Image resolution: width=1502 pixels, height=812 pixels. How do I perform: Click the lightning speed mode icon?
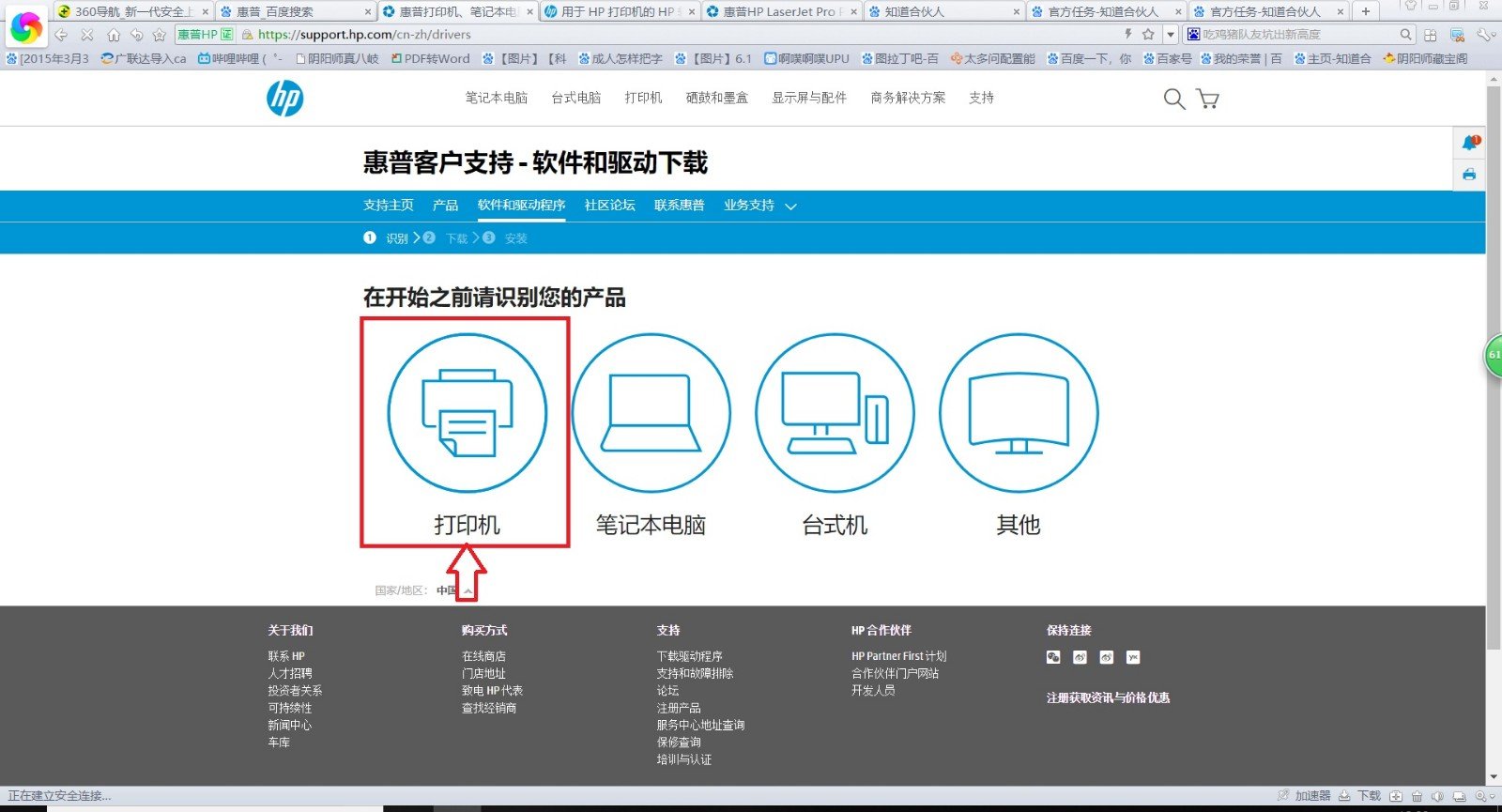tap(1127, 34)
